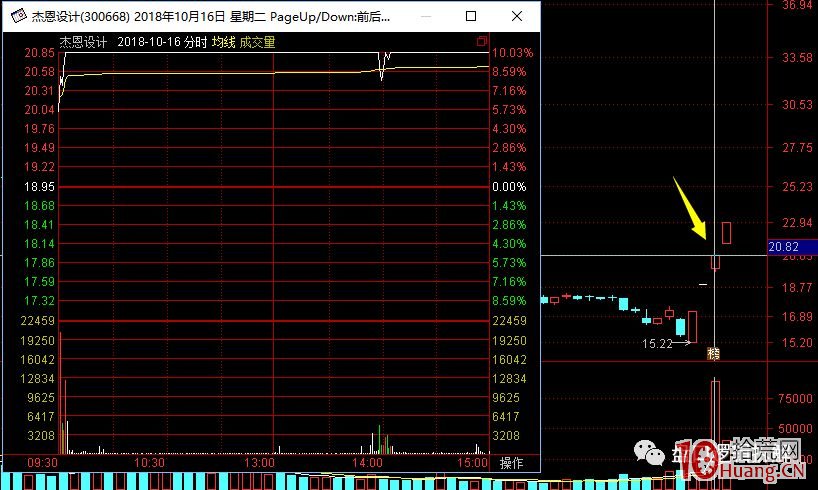The width and height of the screenshot is (818, 490).
Task: Click the 16.89 label on K-line price axis
Action: tap(798, 316)
